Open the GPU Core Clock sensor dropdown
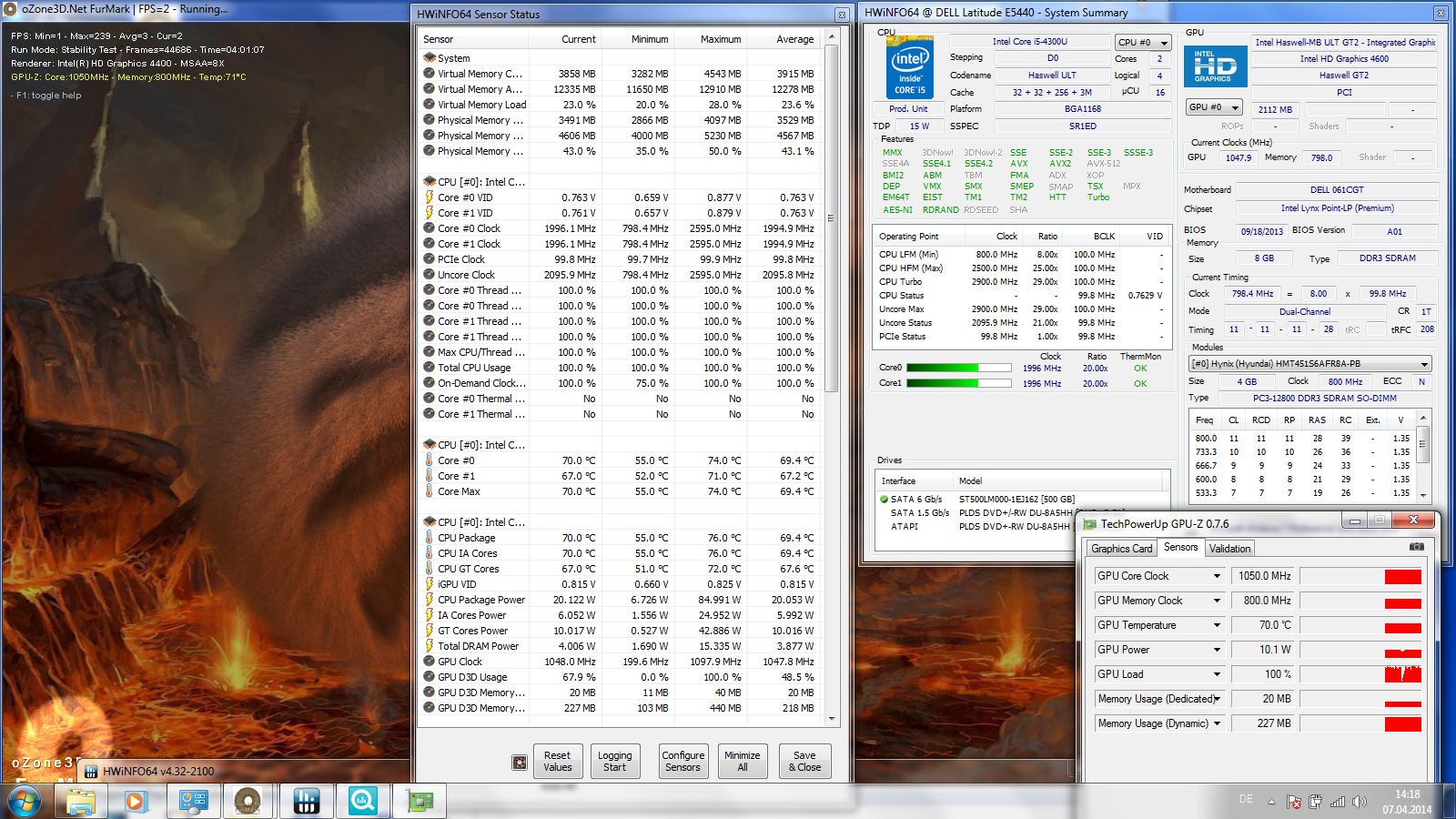The height and width of the screenshot is (819, 1456). point(1217,576)
